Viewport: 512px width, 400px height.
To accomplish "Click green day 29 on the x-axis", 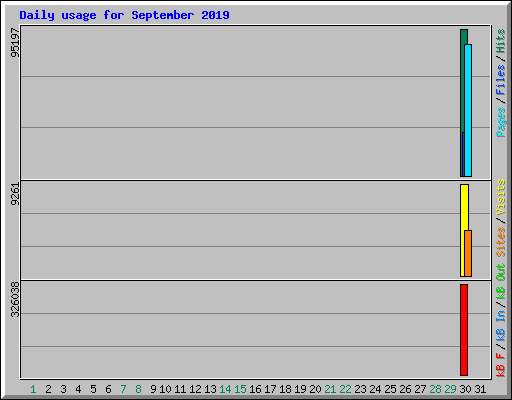I will [x=450, y=389].
